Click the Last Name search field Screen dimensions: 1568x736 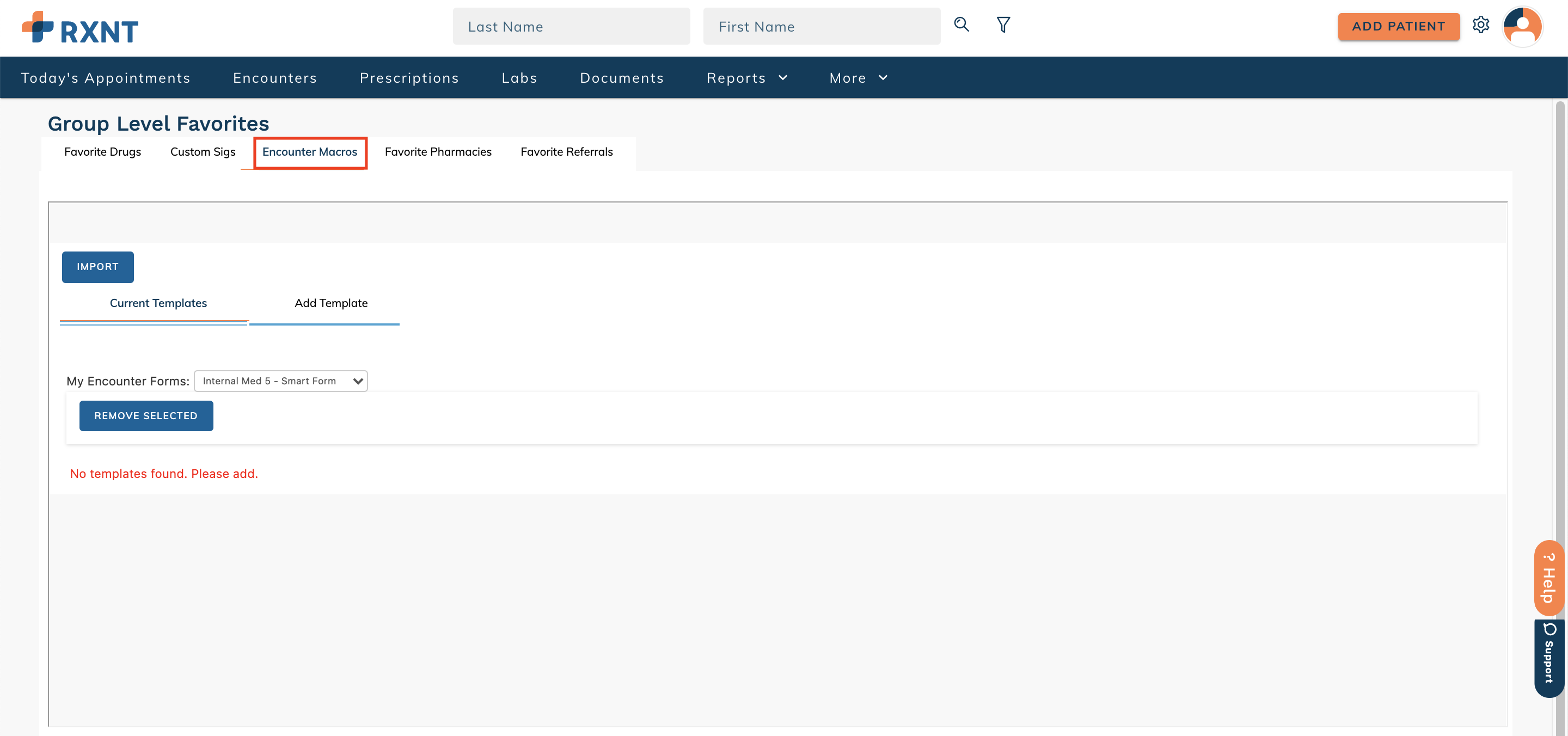pos(571,26)
